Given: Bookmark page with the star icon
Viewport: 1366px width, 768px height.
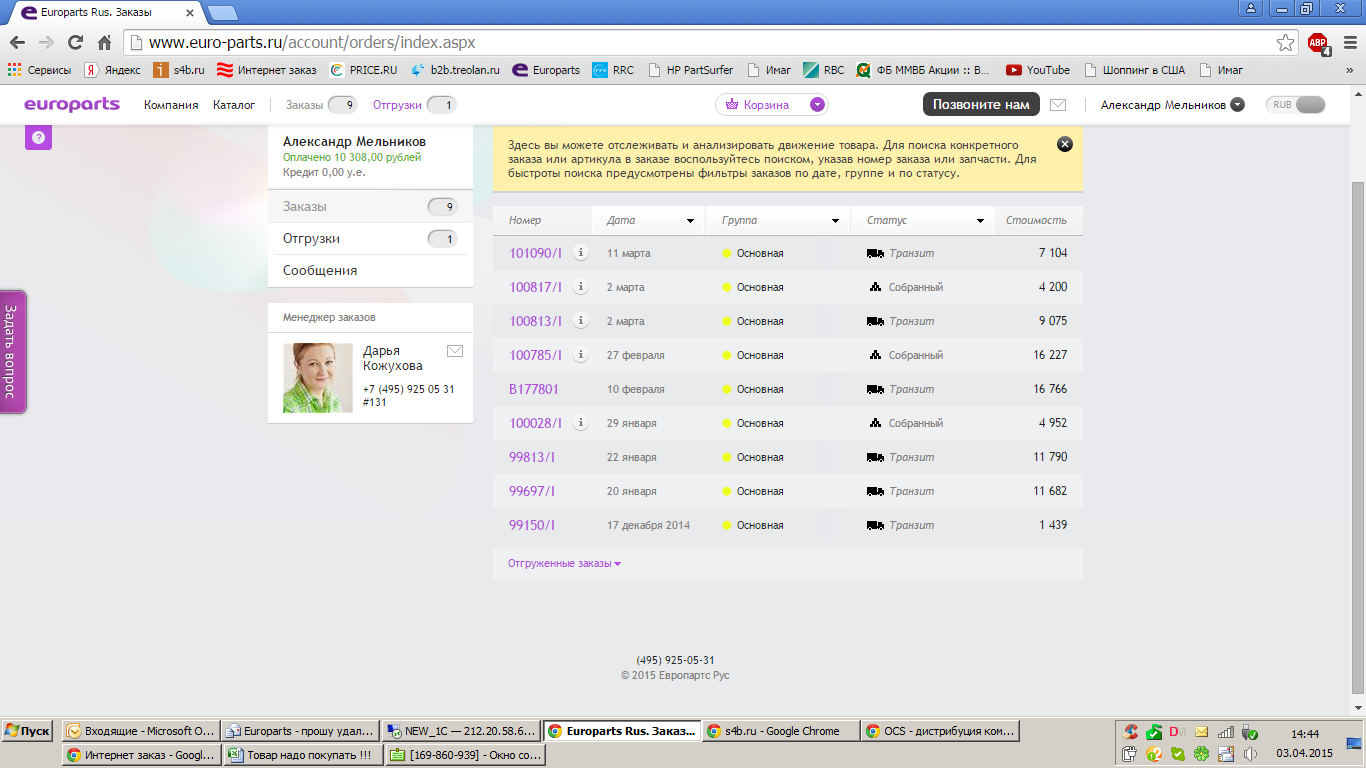Looking at the screenshot, I should pos(1285,43).
